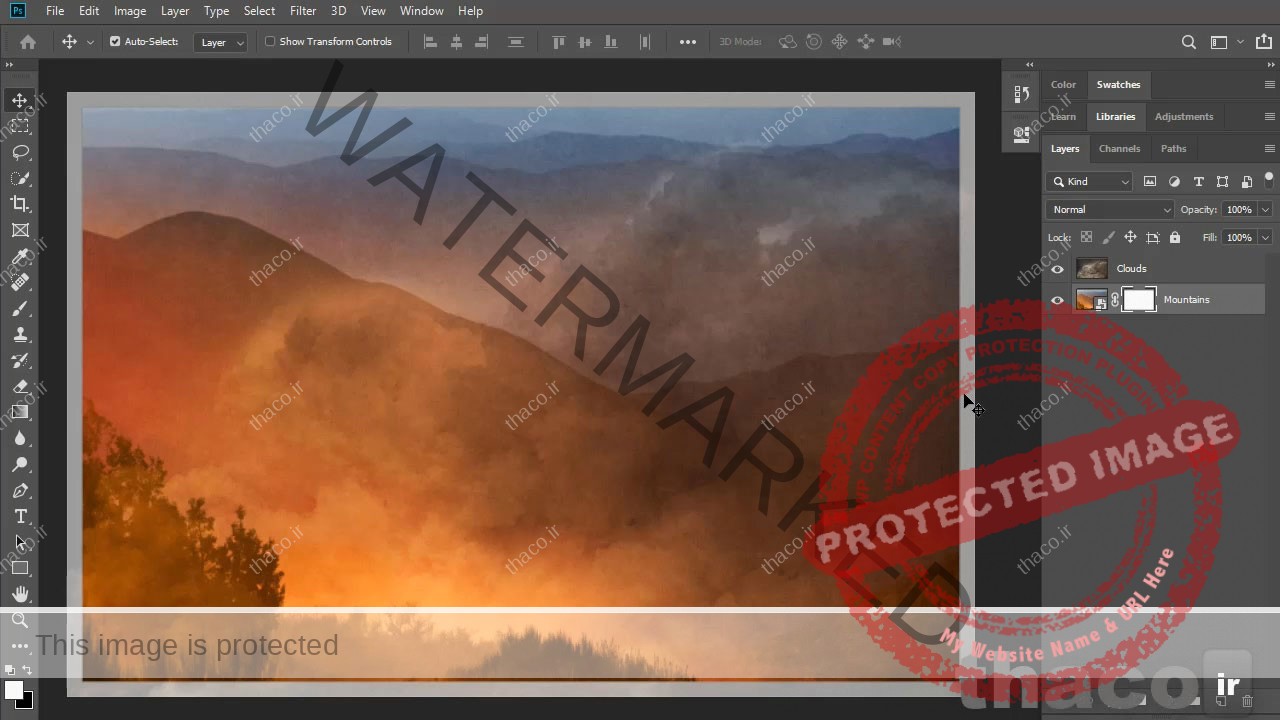Select the Clouds layer thumbnail
1280x720 pixels.
1091,269
